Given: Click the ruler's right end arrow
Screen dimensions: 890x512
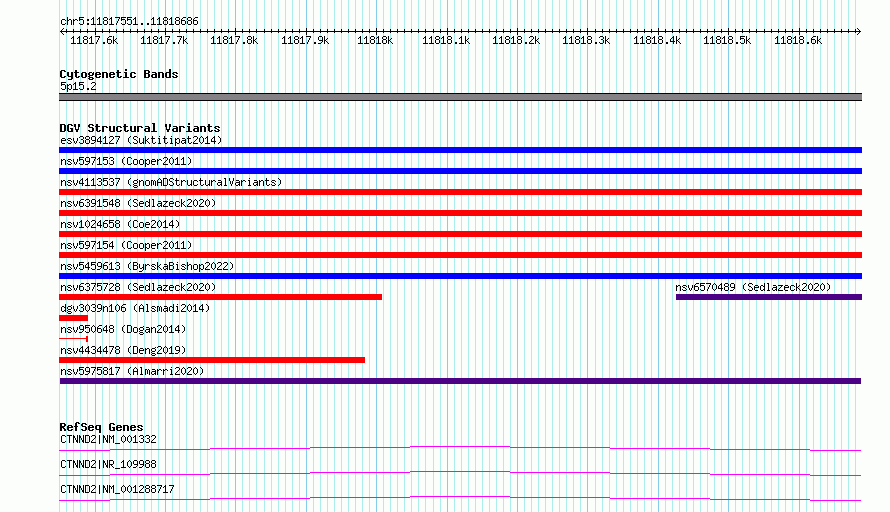Looking at the screenshot, I should pos(859,31).
